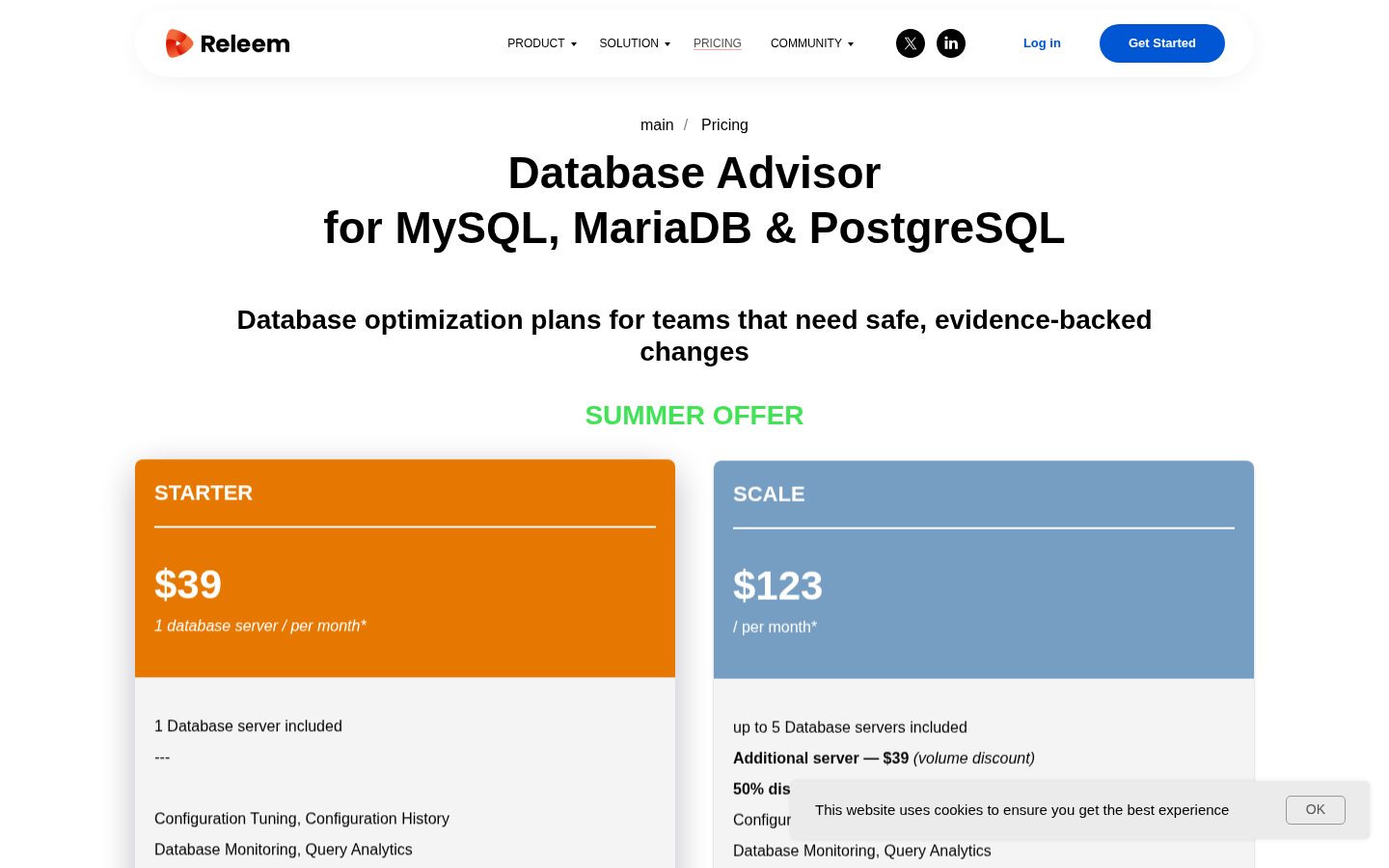The width and height of the screenshot is (1389, 868).
Task: Select the SCALE plan title
Action: coord(769,494)
